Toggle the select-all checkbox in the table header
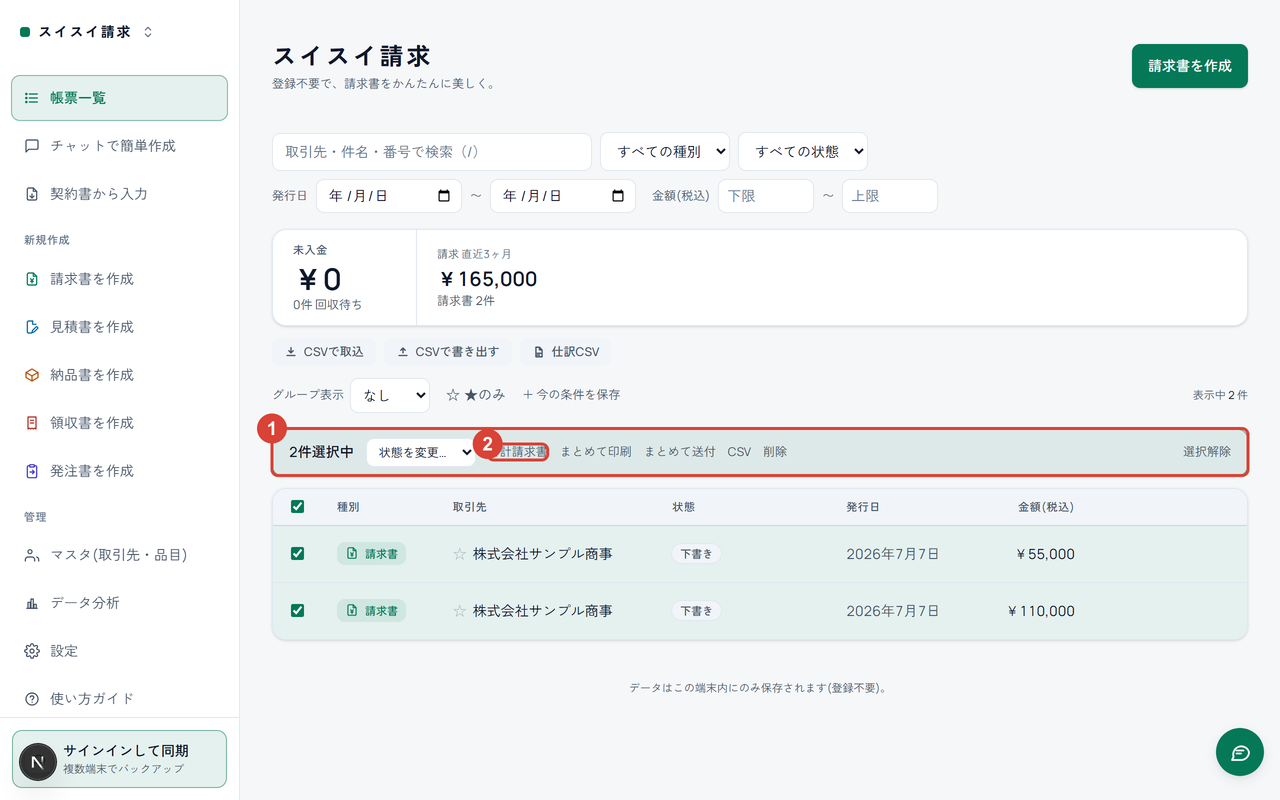Viewport: 1280px width, 800px height. [297, 507]
